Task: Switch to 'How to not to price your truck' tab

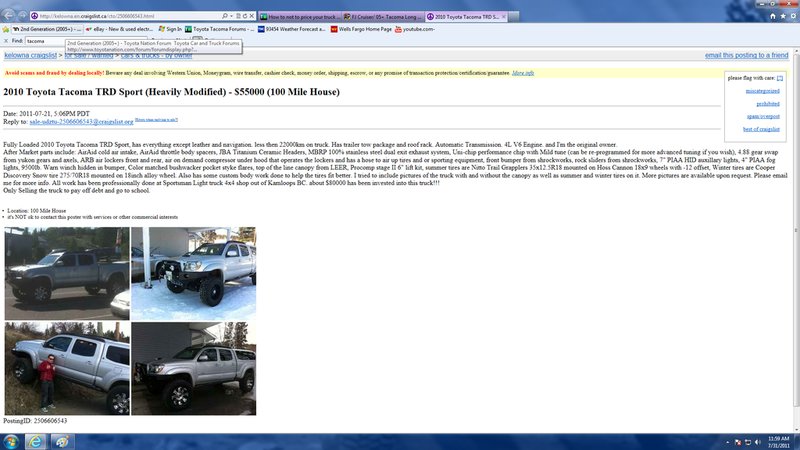Action: coord(299,17)
